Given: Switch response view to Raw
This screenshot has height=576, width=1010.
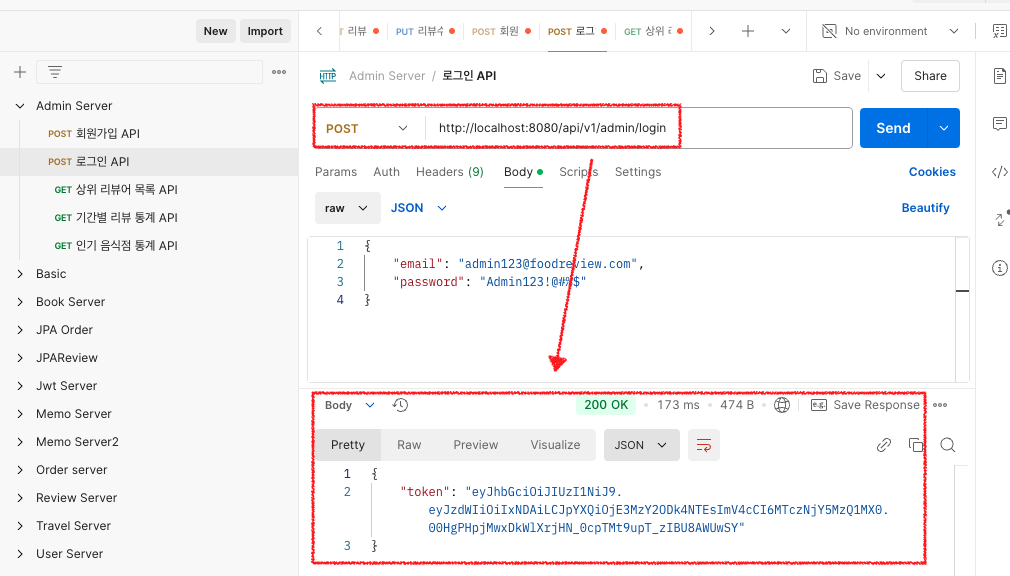Looking at the screenshot, I should [409, 445].
